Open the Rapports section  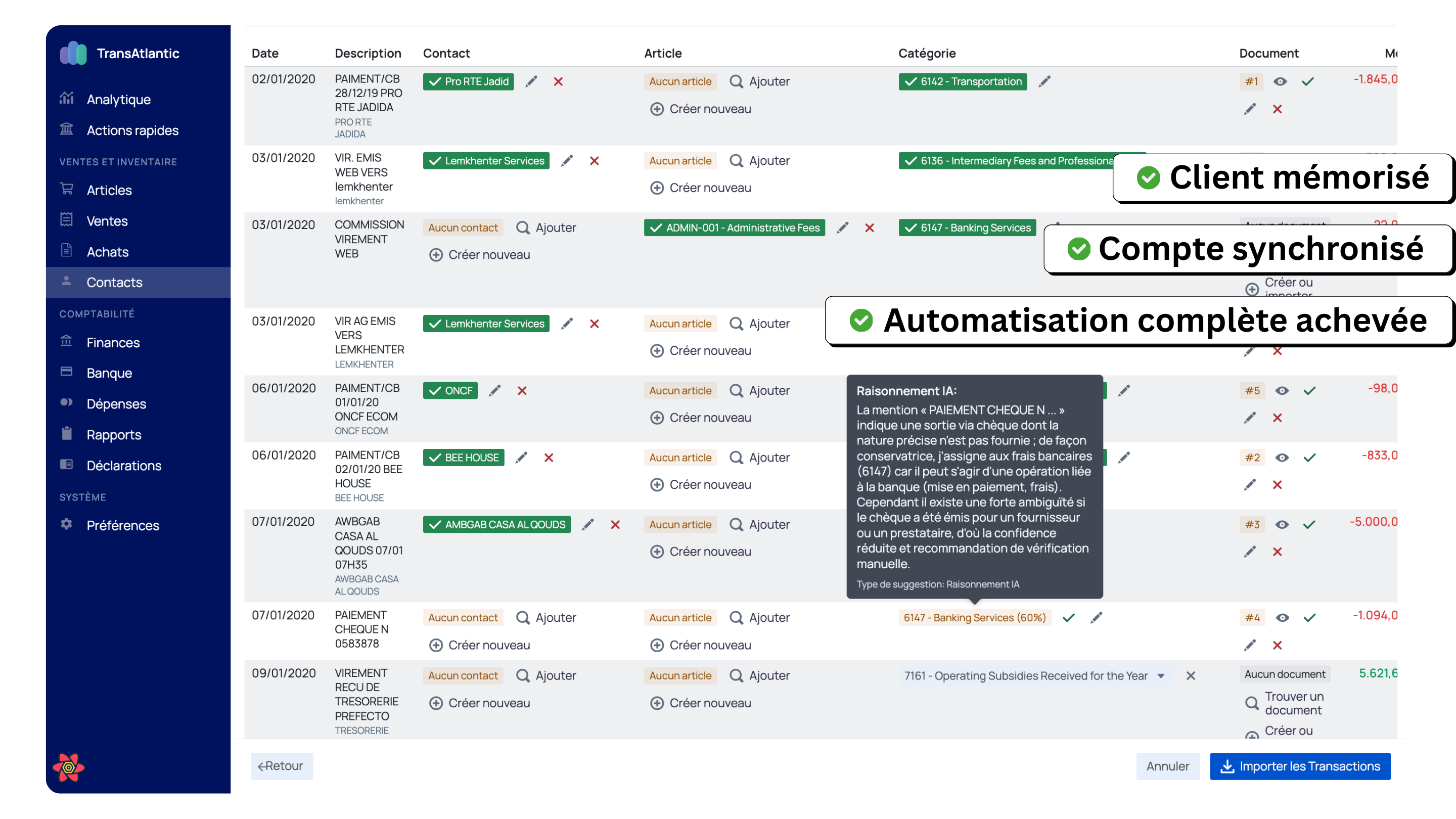click(x=114, y=434)
